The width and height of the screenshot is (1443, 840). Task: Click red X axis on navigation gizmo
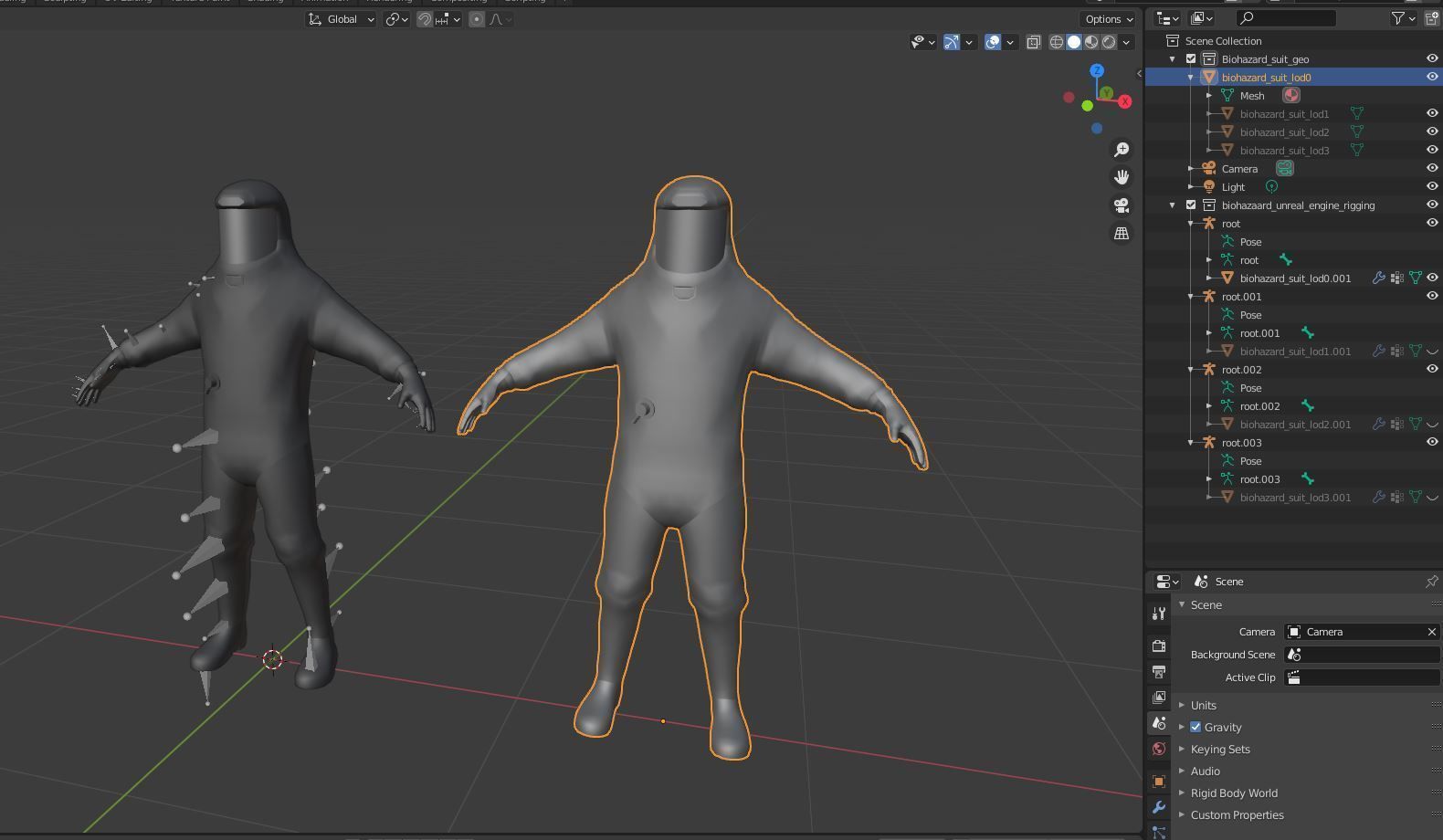(x=1125, y=101)
